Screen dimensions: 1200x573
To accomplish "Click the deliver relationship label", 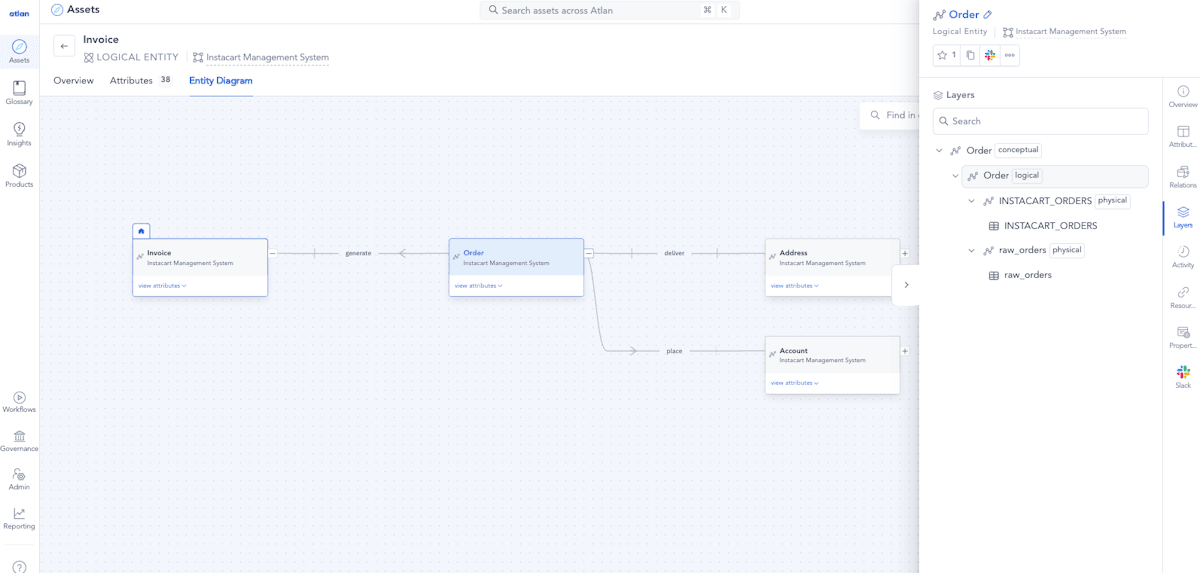I will point(674,253).
